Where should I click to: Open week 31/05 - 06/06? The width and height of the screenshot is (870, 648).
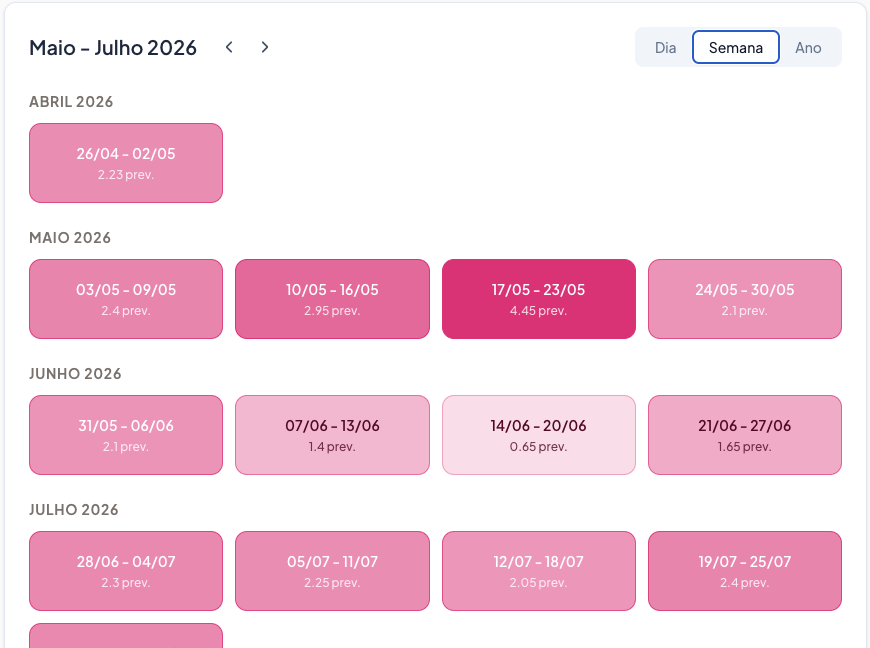coord(126,435)
